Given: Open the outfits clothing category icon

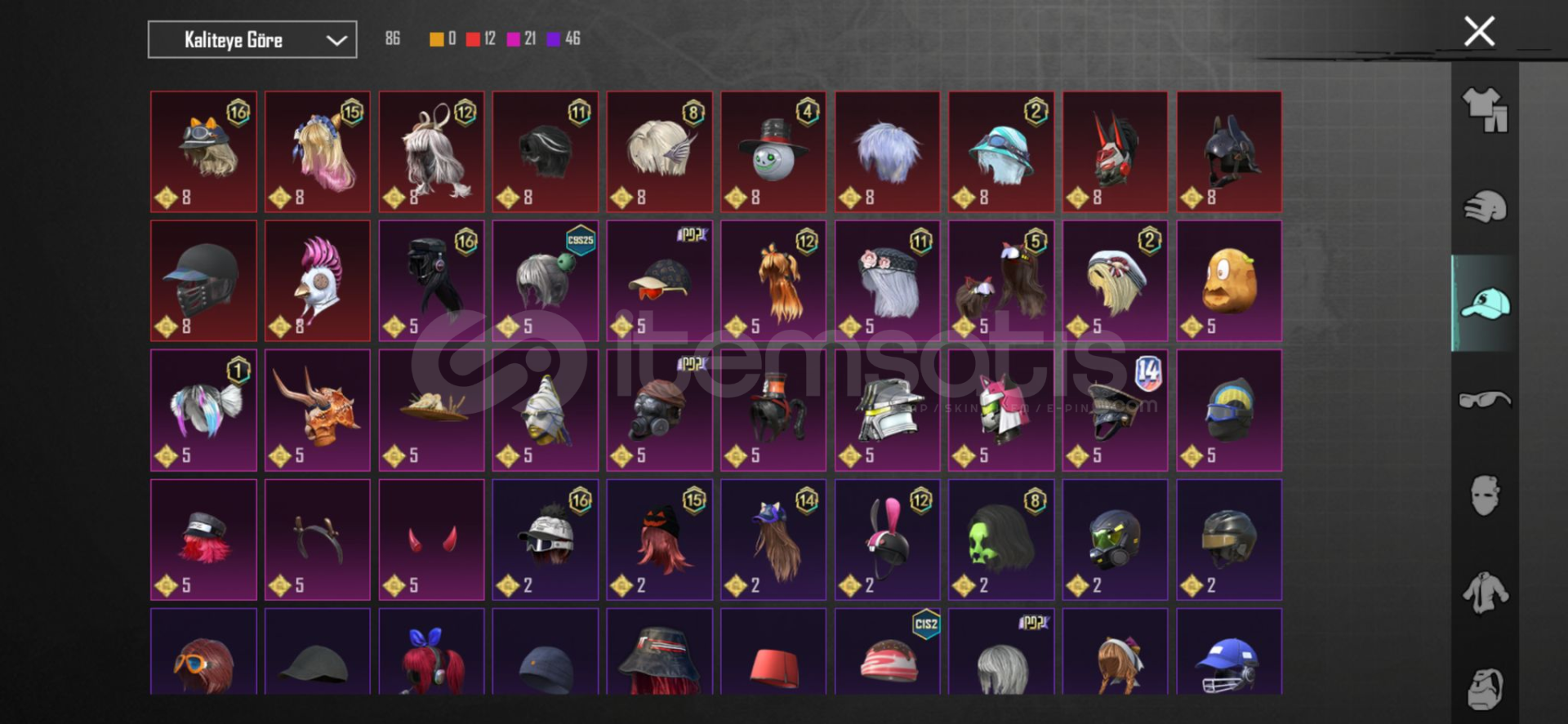Looking at the screenshot, I should click(x=1485, y=109).
